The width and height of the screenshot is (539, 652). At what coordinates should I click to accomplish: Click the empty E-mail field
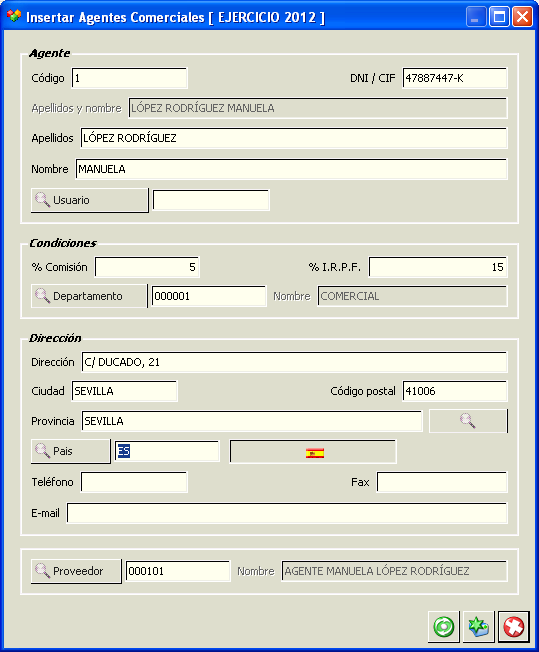click(287, 513)
